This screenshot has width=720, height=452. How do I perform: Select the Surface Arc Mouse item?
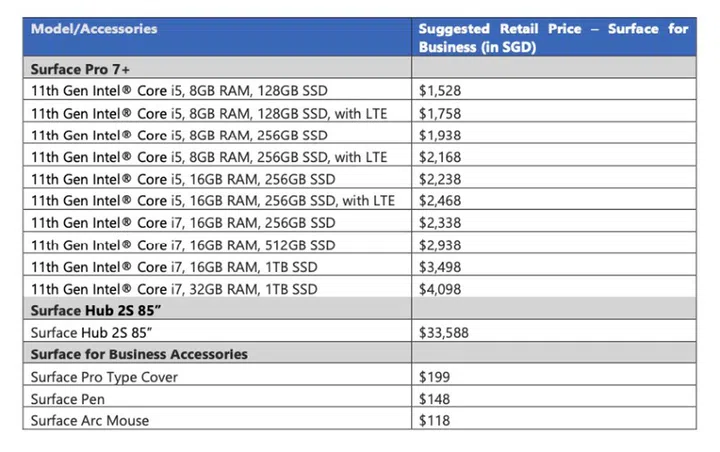click(x=90, y=421)
